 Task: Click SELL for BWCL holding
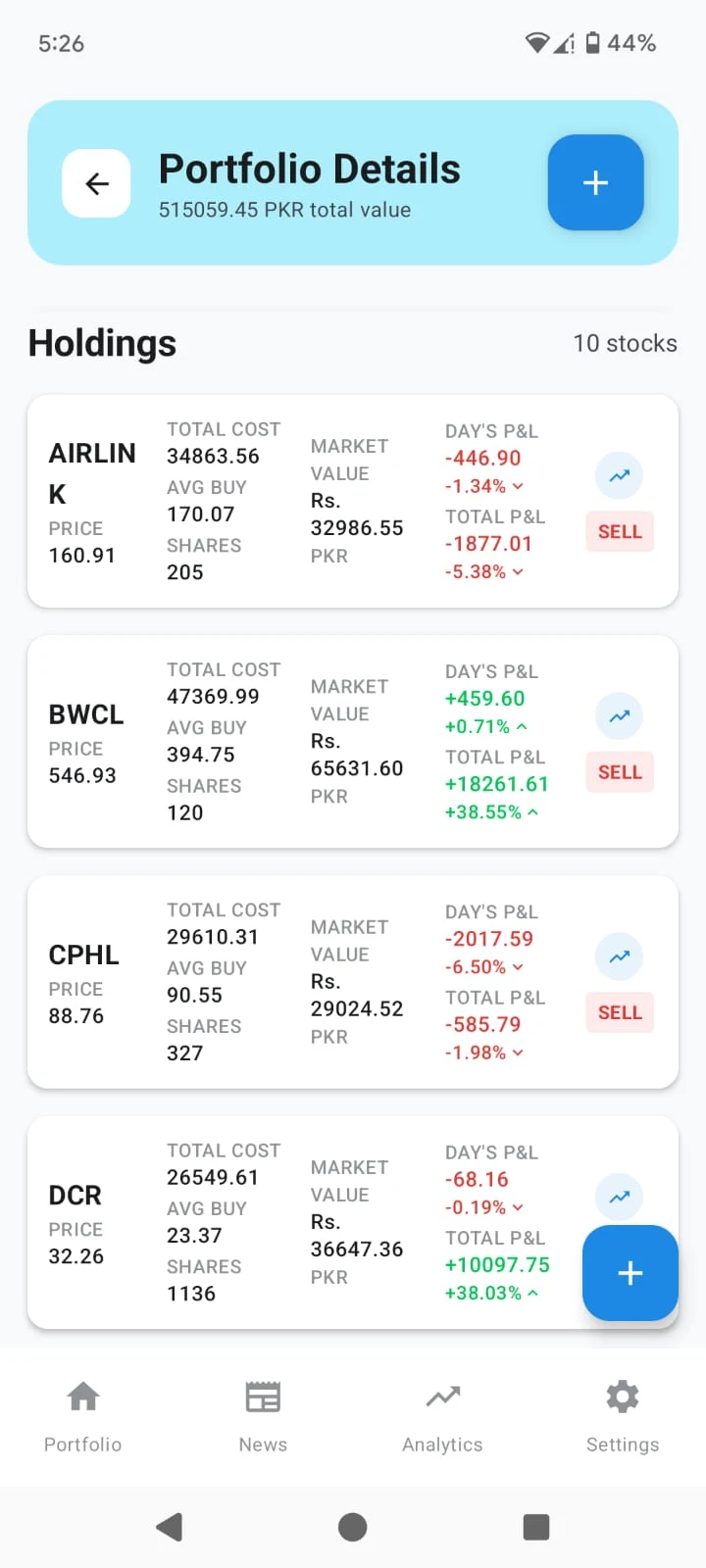(620, 772)
